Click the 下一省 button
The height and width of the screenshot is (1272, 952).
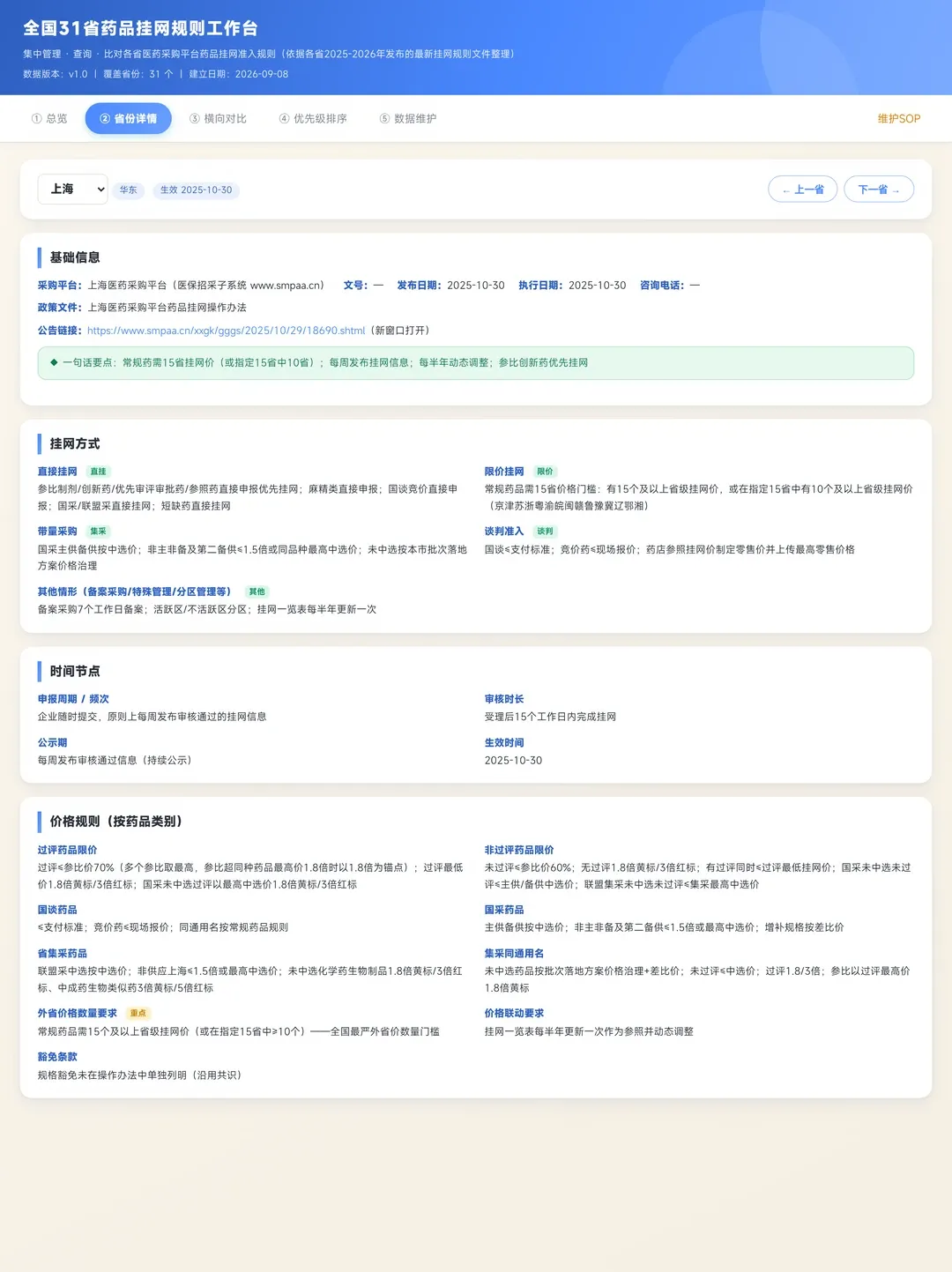[879, 190]
